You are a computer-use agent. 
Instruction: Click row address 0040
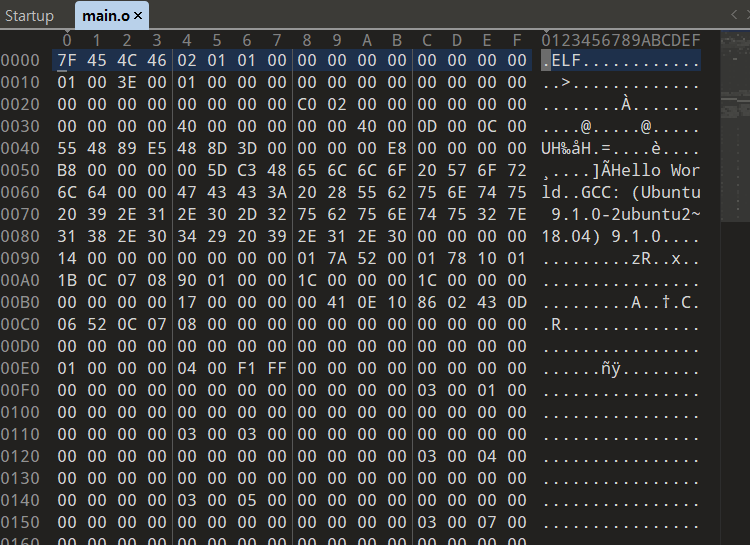(20, 148)
